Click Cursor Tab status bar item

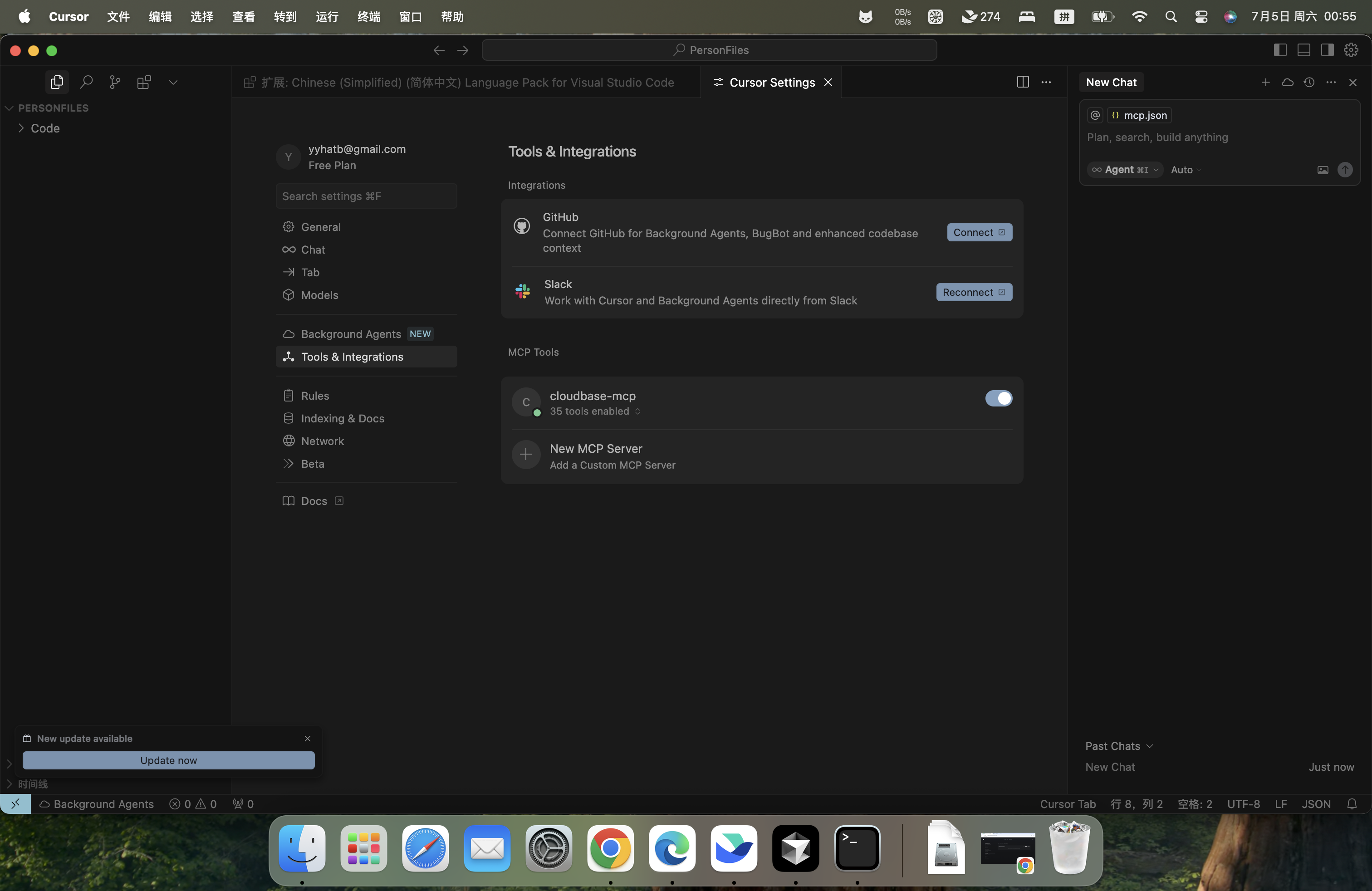click(1068, 804)
